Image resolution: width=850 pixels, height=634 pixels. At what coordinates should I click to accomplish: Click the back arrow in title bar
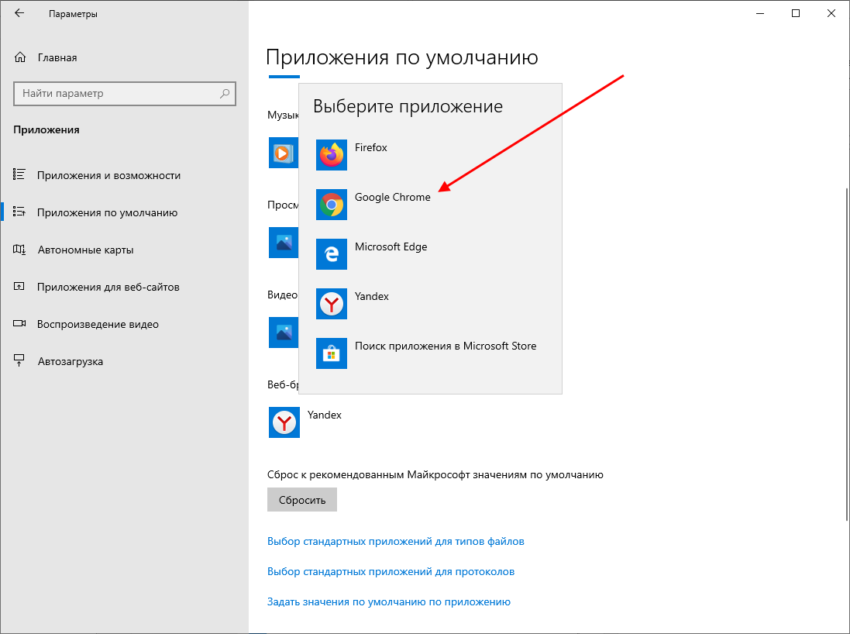[19, 14]
